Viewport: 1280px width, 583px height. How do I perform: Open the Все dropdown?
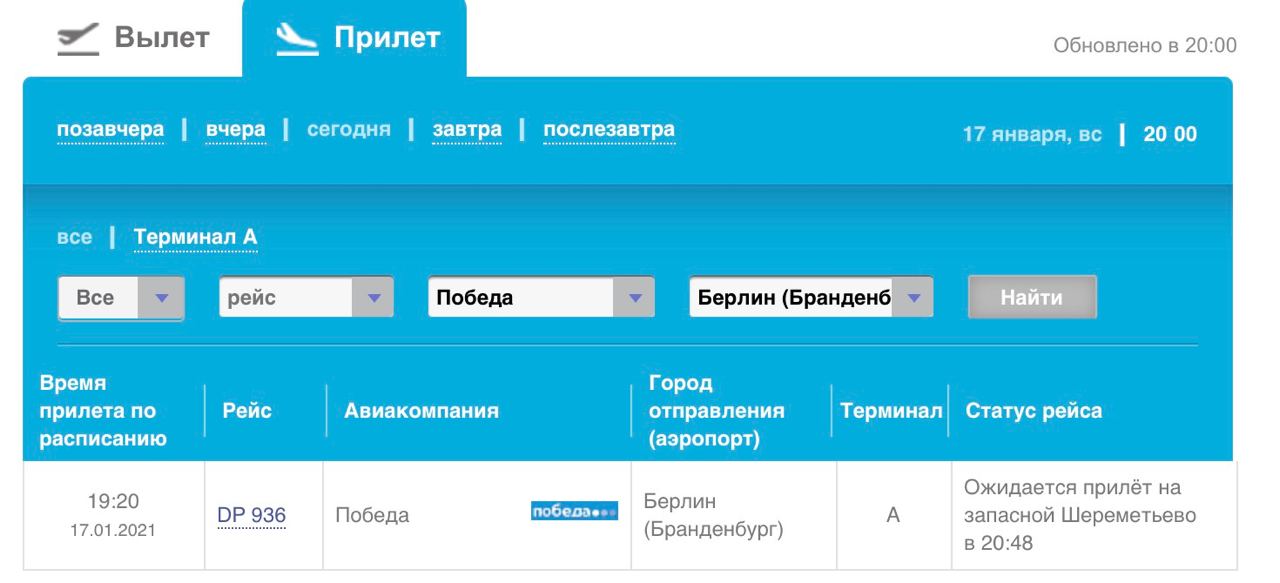pos(121,298)
